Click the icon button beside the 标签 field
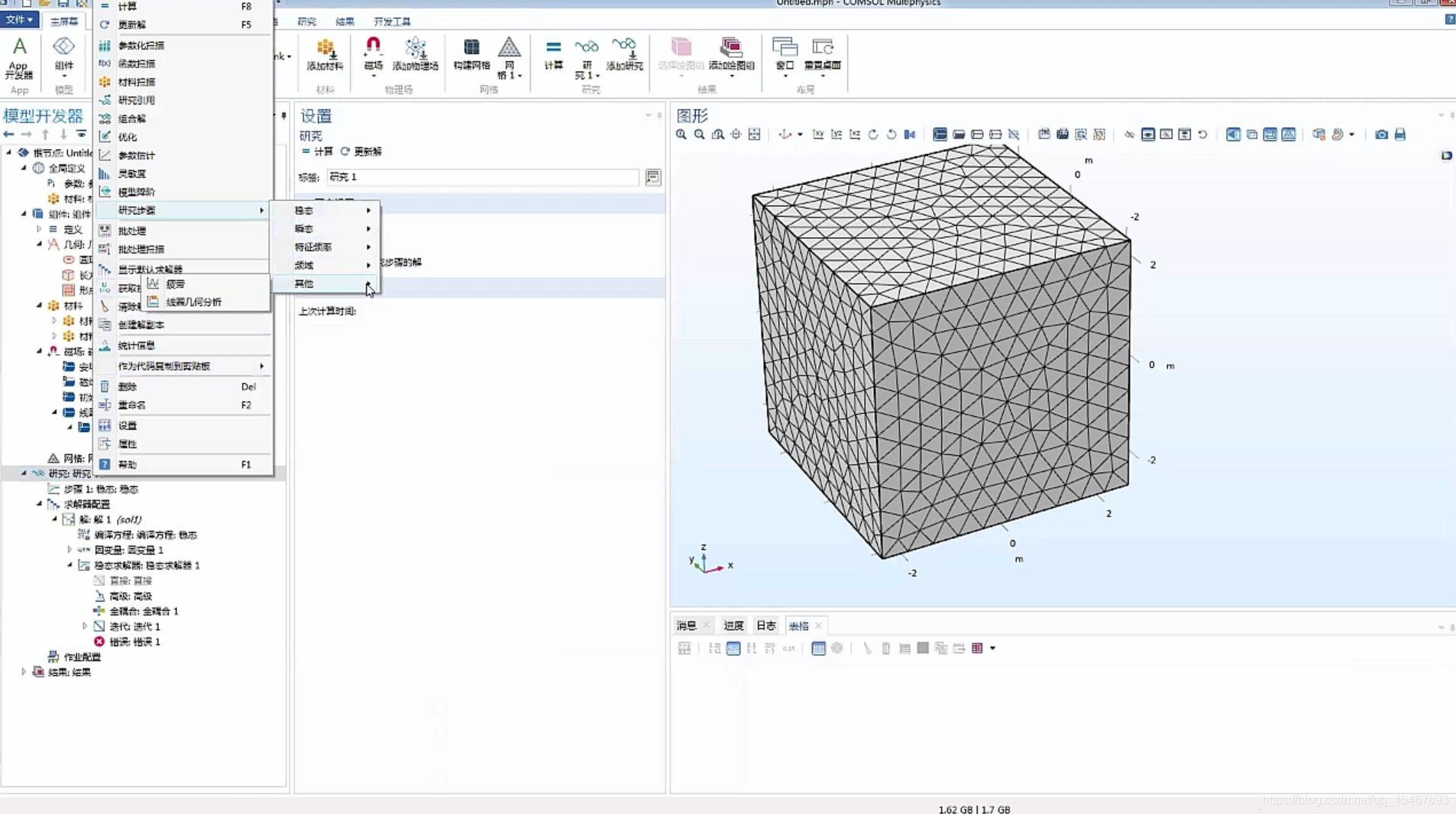The image size is (1456, 814). coord(652,177)
